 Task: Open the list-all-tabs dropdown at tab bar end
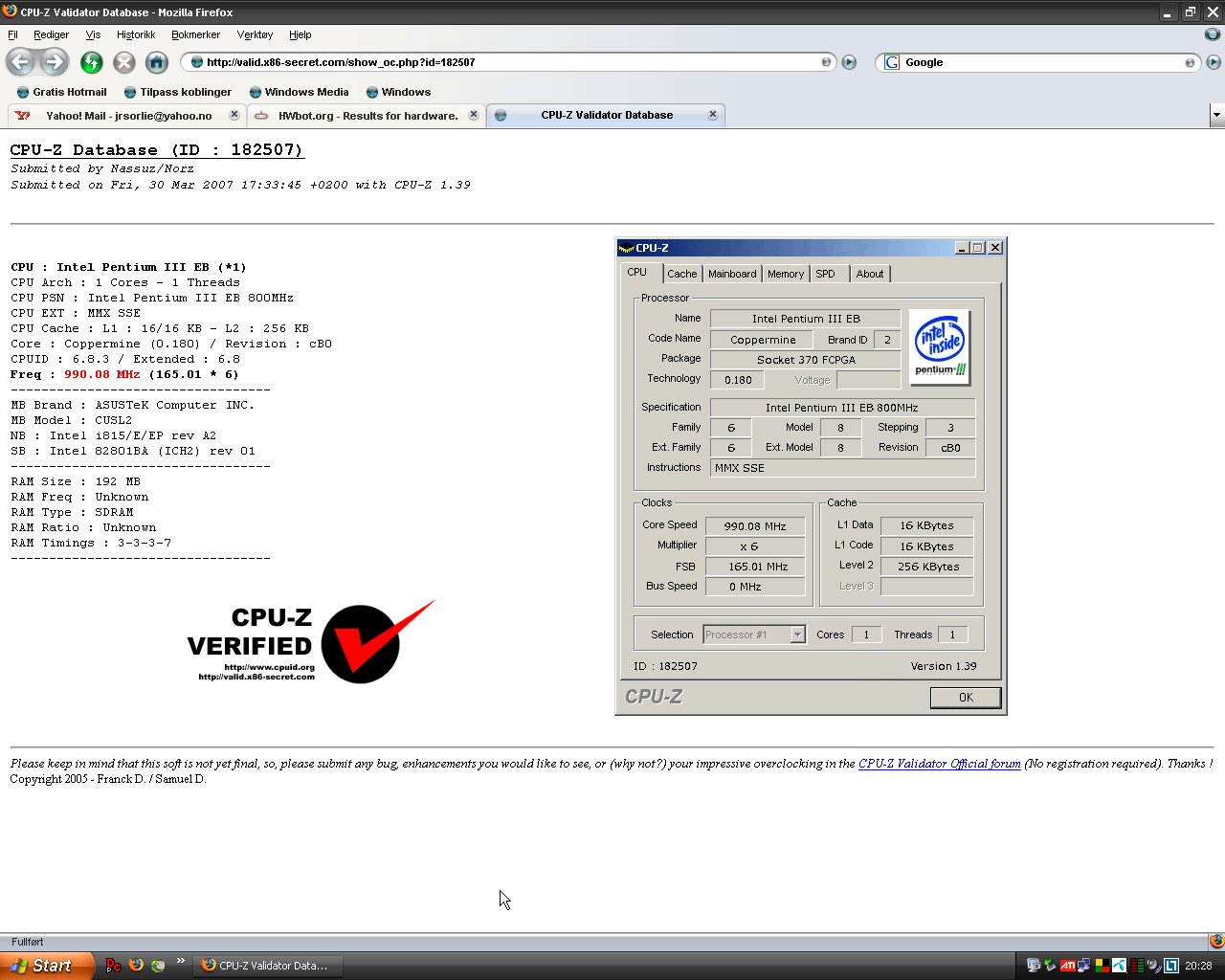pyautogui.click(x=1216, y=115)
